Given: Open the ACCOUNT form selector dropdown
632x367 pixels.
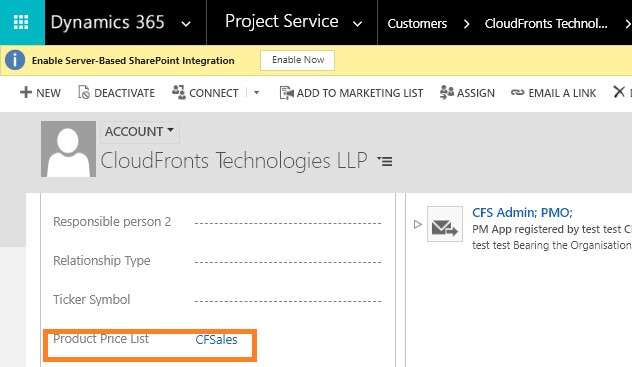Looking at the screenshot, I should click(x=139, y=132).
